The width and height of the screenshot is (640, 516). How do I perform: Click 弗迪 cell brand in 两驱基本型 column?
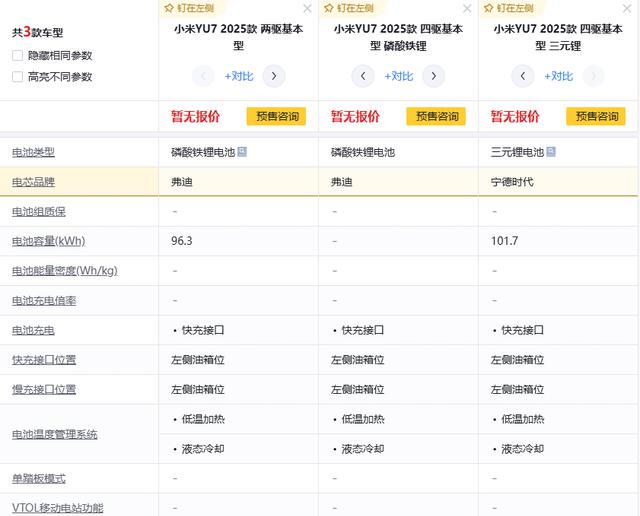[182, 182]
